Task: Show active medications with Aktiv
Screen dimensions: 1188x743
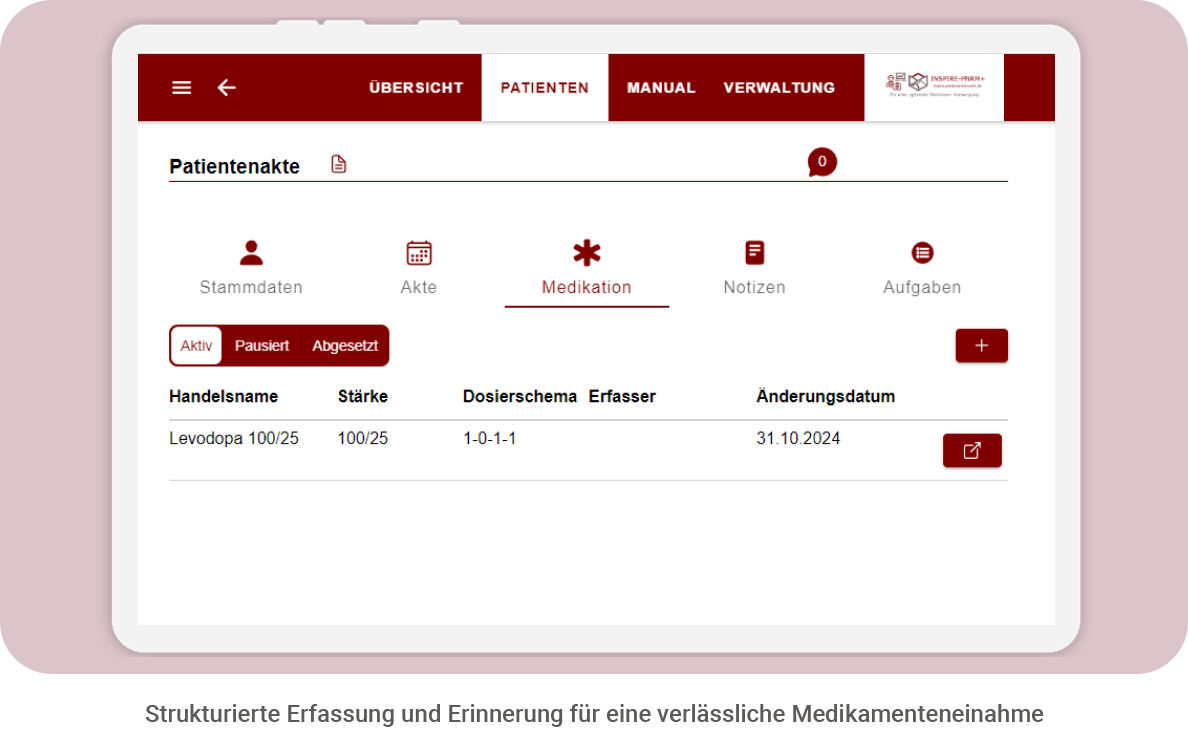Action: (196, 346)
